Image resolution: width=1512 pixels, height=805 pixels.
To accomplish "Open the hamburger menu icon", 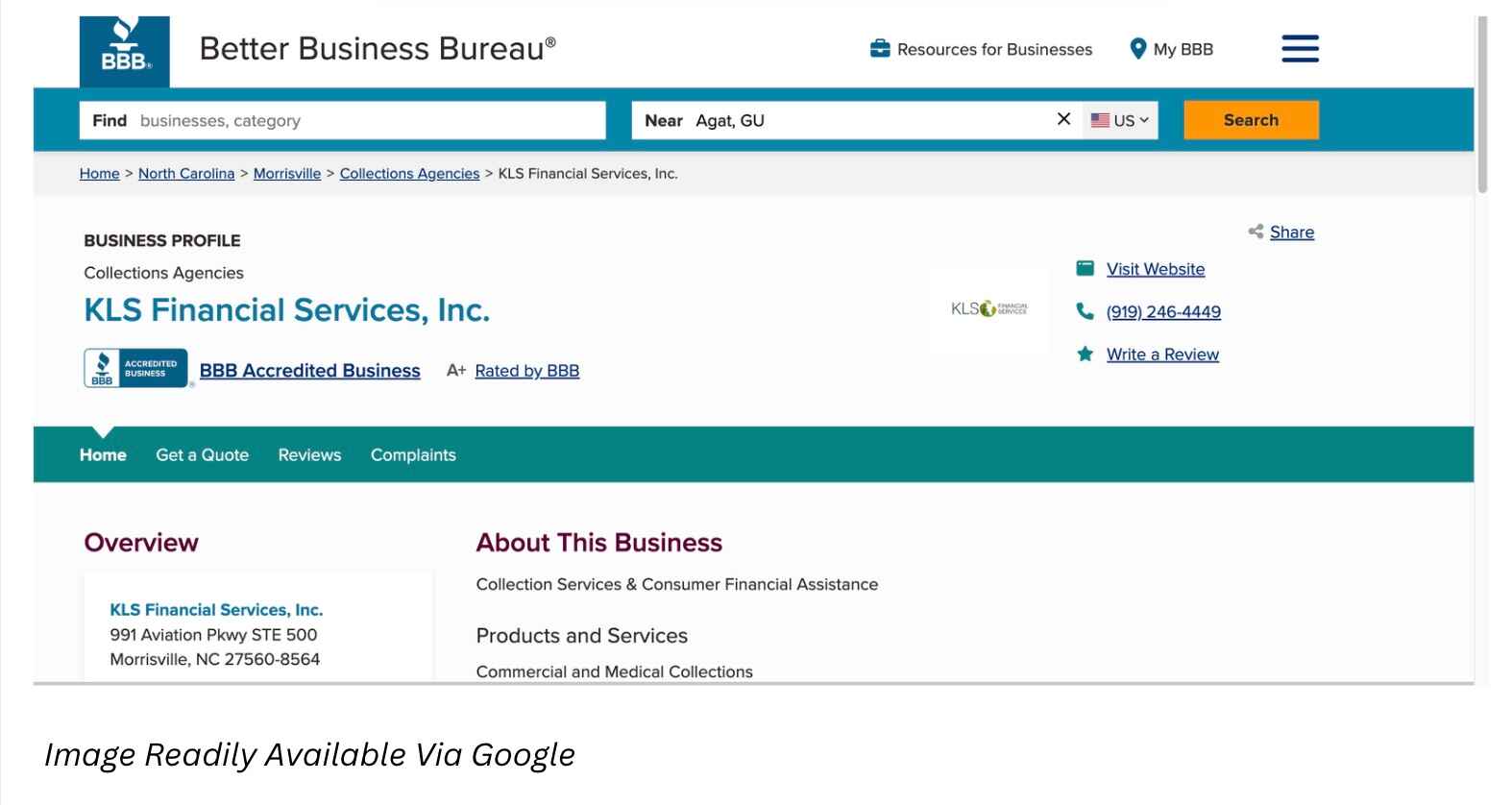I will [x=1300, y=49].
